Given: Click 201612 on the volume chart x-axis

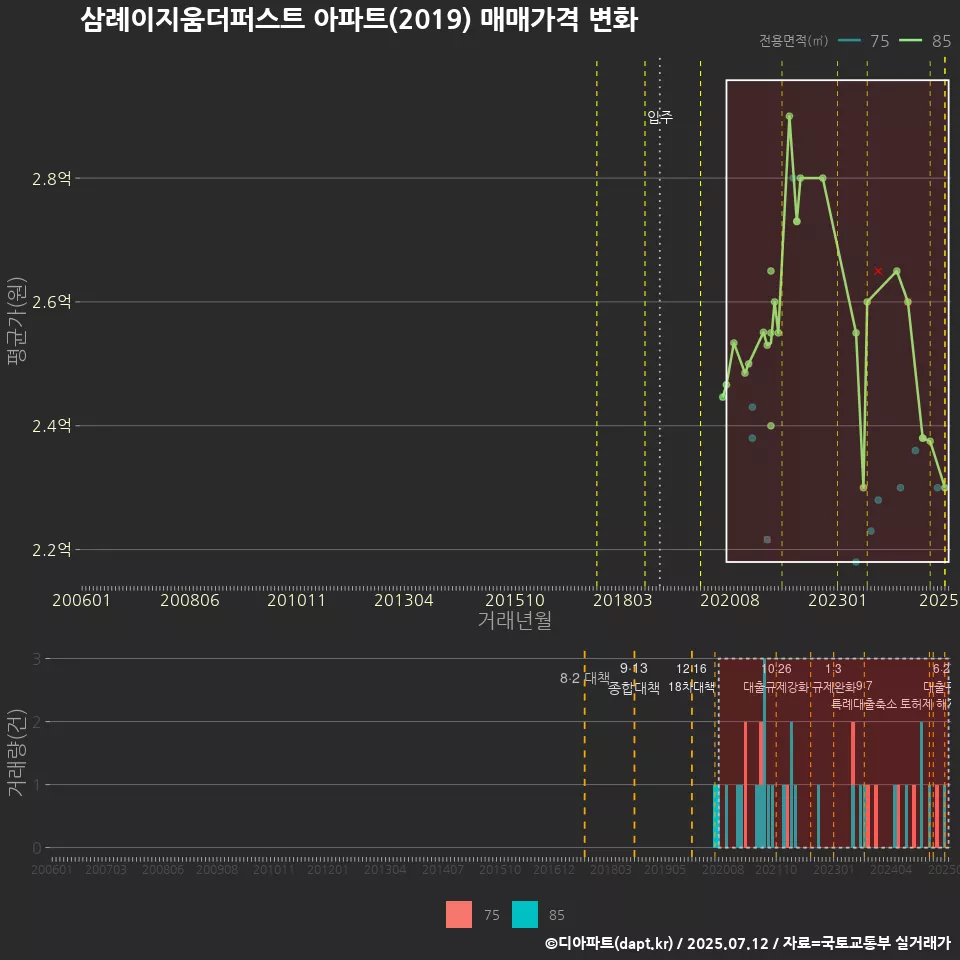Looking at the screenshot, I should click(553, 869).
